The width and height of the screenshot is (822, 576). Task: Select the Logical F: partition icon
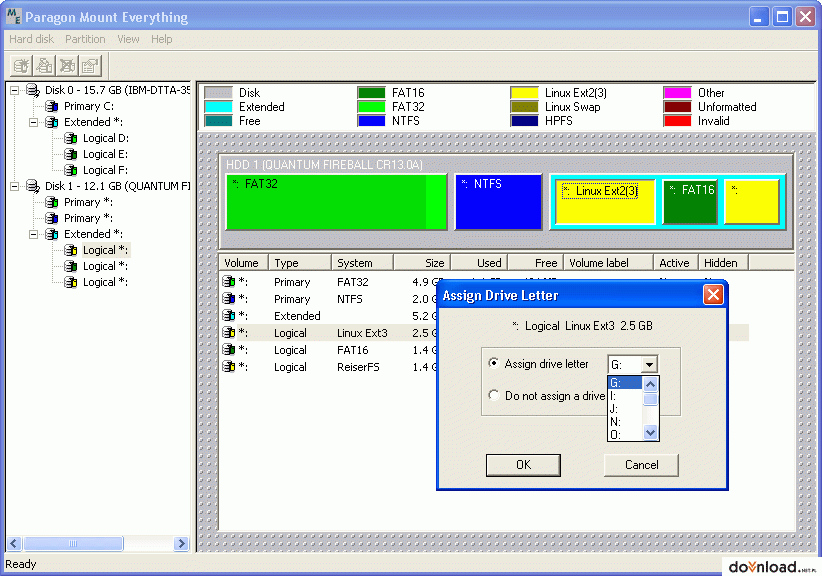(71, 170)
